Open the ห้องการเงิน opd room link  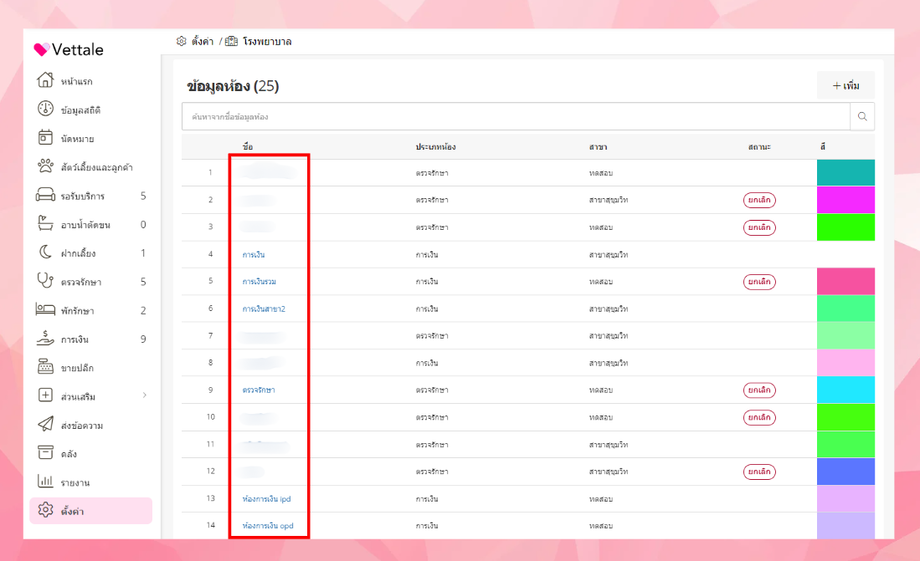268,526
